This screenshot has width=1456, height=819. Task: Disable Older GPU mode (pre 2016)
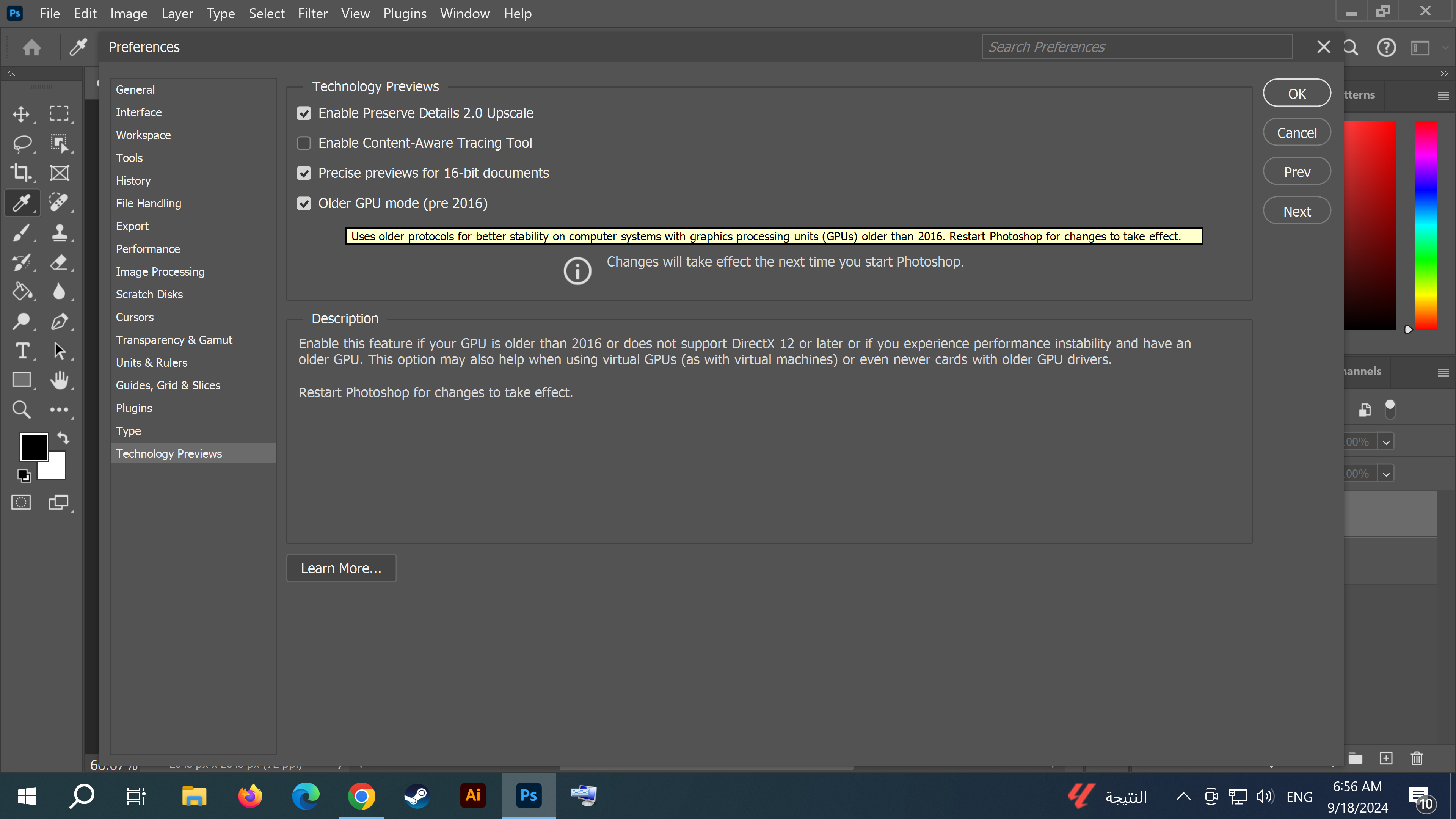coord(304,203)
